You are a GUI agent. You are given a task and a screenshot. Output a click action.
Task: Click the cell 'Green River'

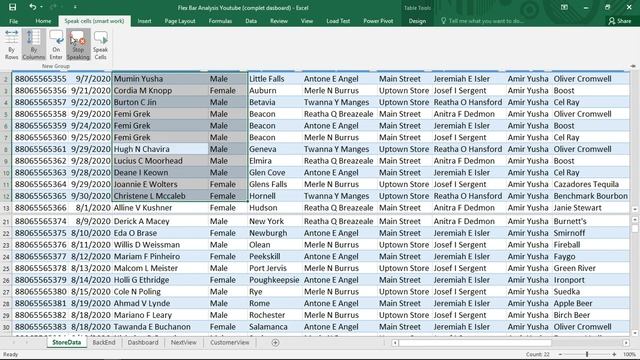tap(590, 268)
